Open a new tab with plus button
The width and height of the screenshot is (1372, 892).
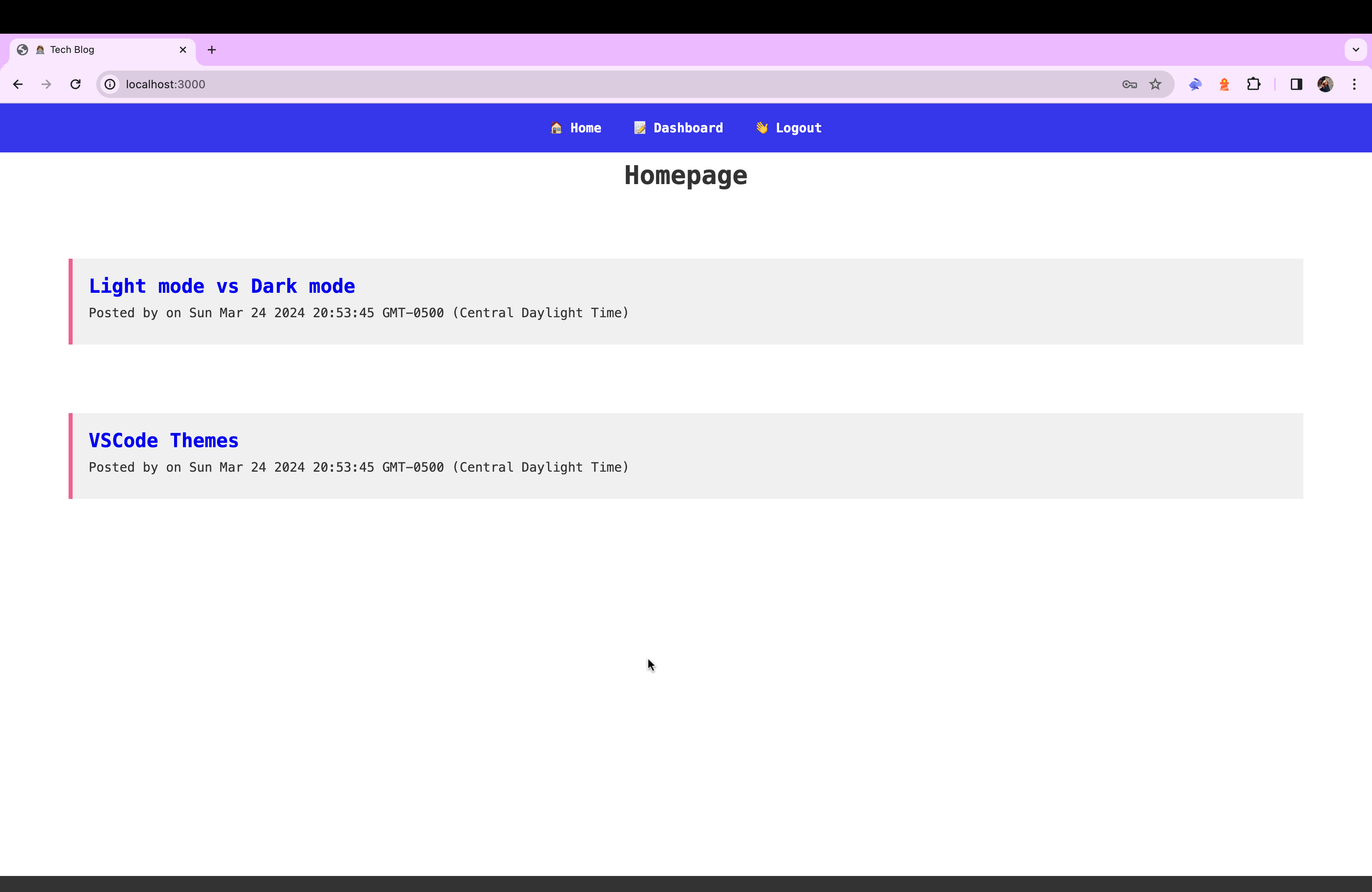(x=211, y=50)
